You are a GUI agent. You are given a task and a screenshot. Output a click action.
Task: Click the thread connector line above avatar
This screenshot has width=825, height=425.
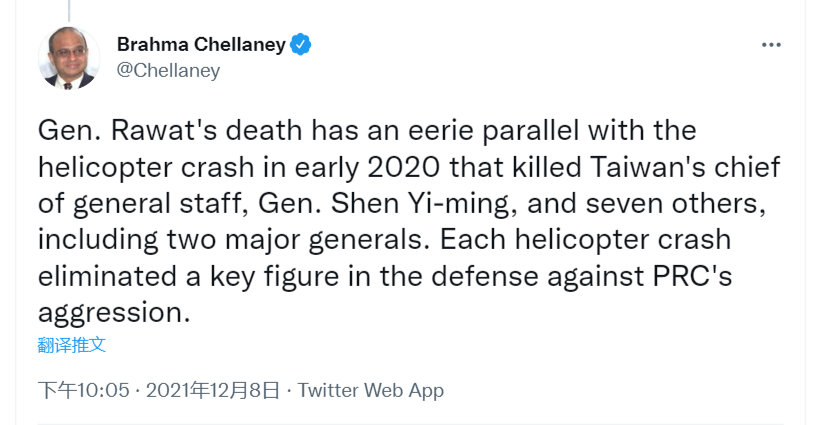69,11
